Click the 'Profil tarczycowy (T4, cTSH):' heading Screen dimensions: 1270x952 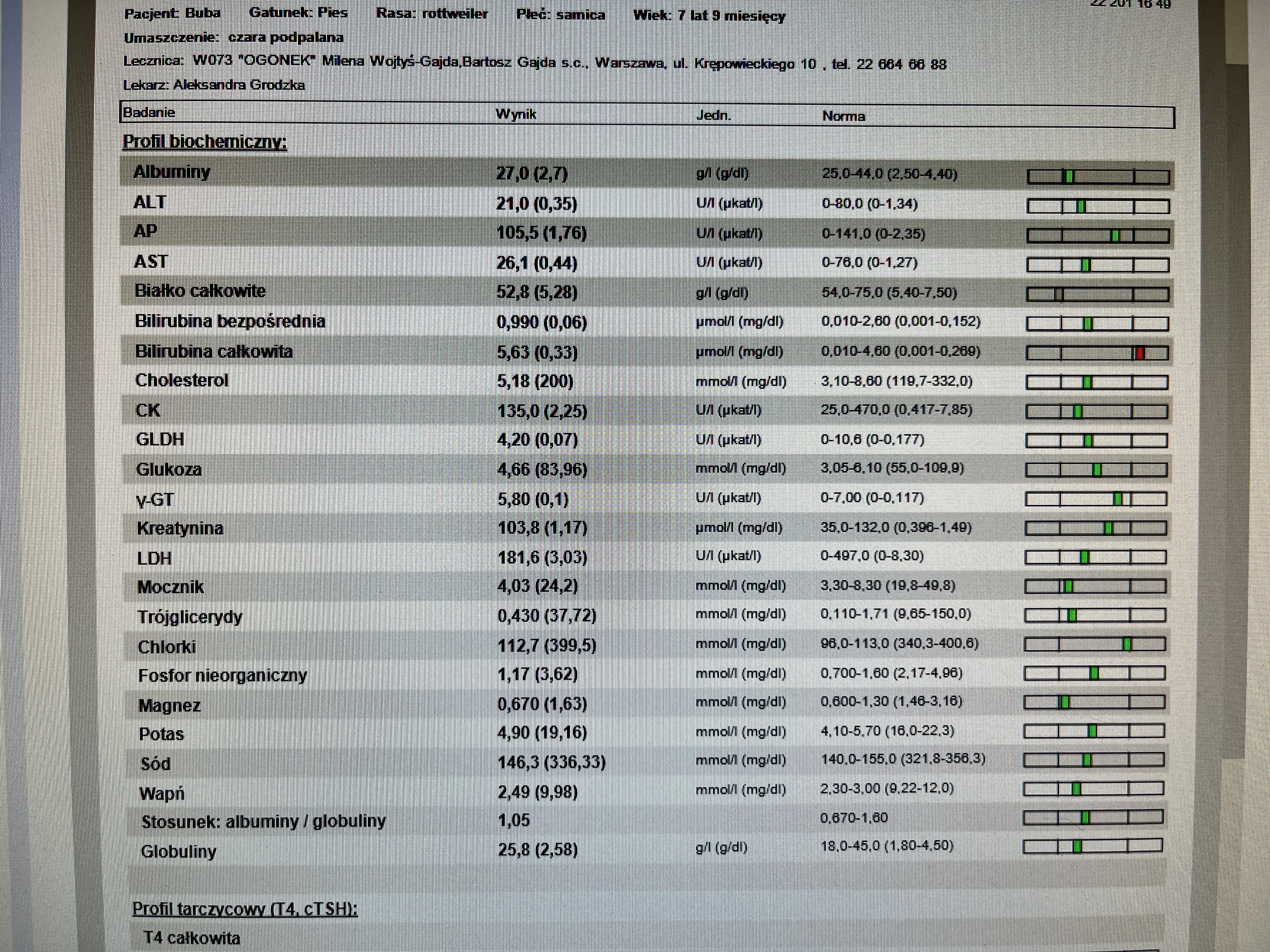coord(245,909)
